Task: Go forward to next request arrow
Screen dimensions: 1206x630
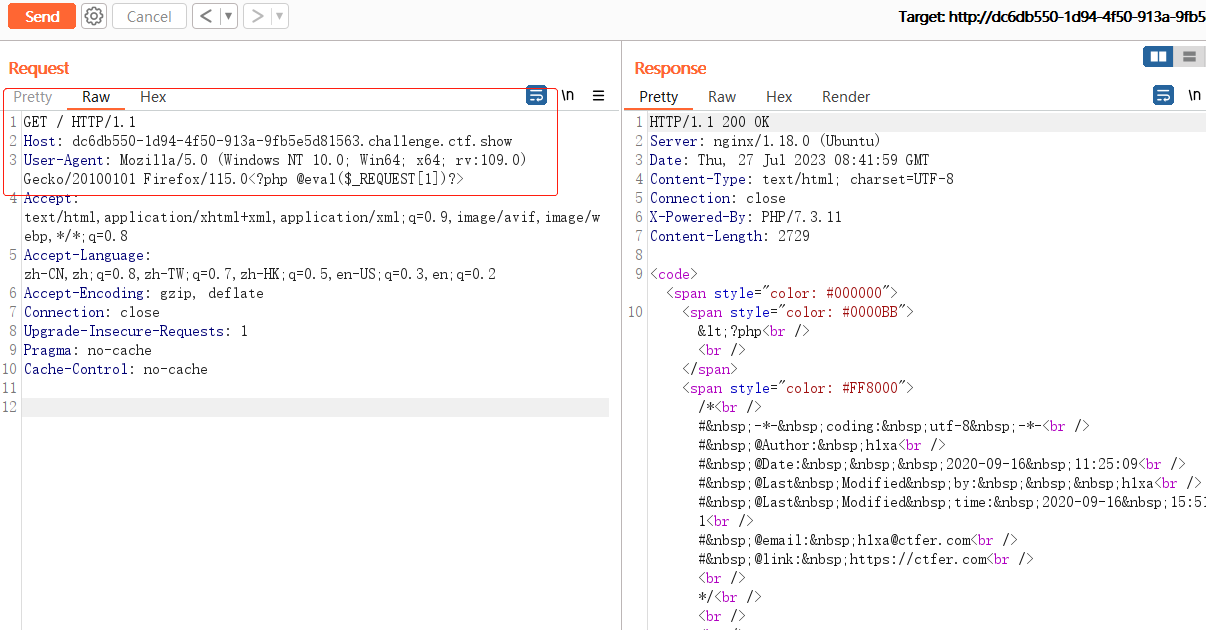Action: point(257,16)
